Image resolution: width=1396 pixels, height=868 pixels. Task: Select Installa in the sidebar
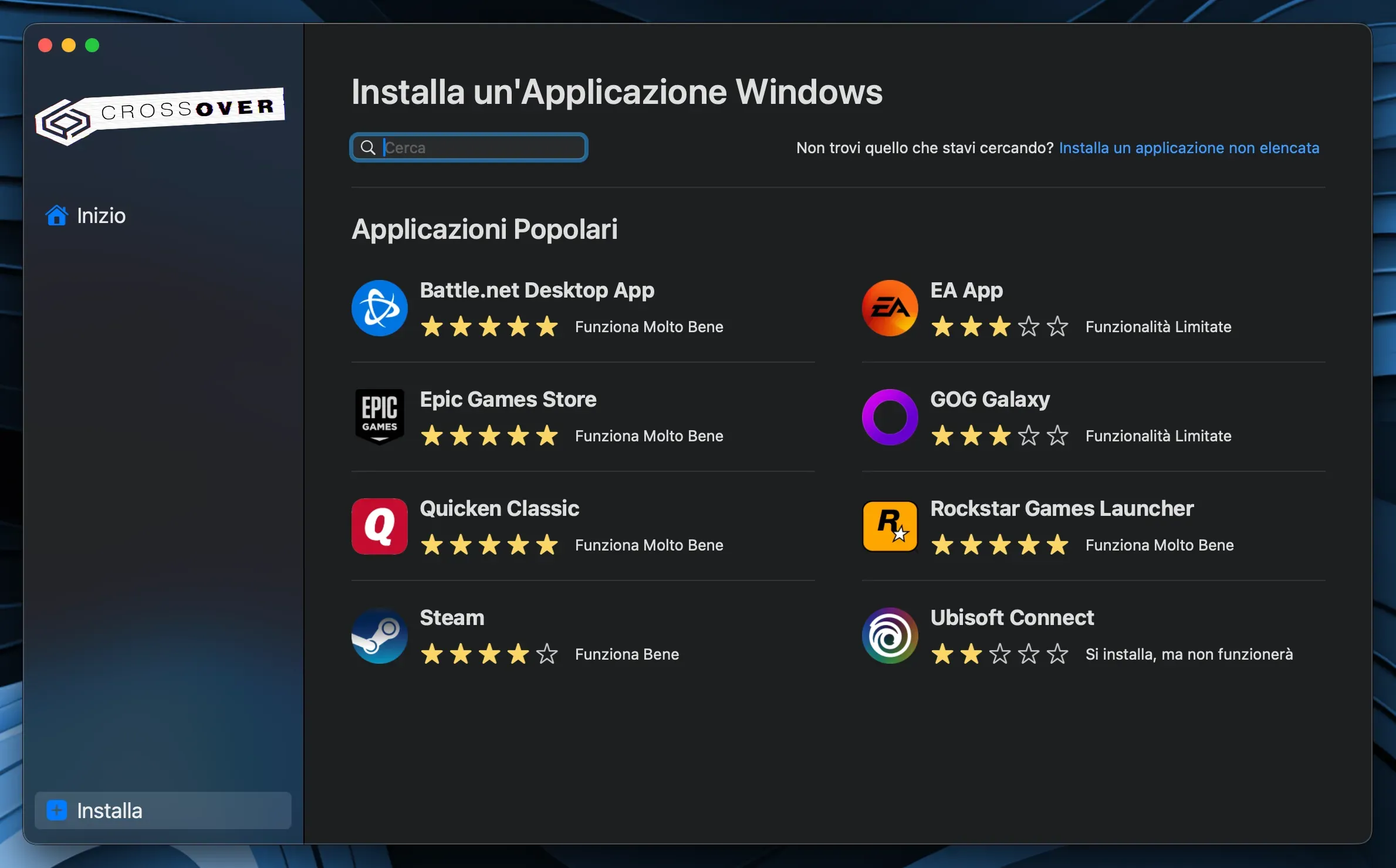click(x=163, y=810)
